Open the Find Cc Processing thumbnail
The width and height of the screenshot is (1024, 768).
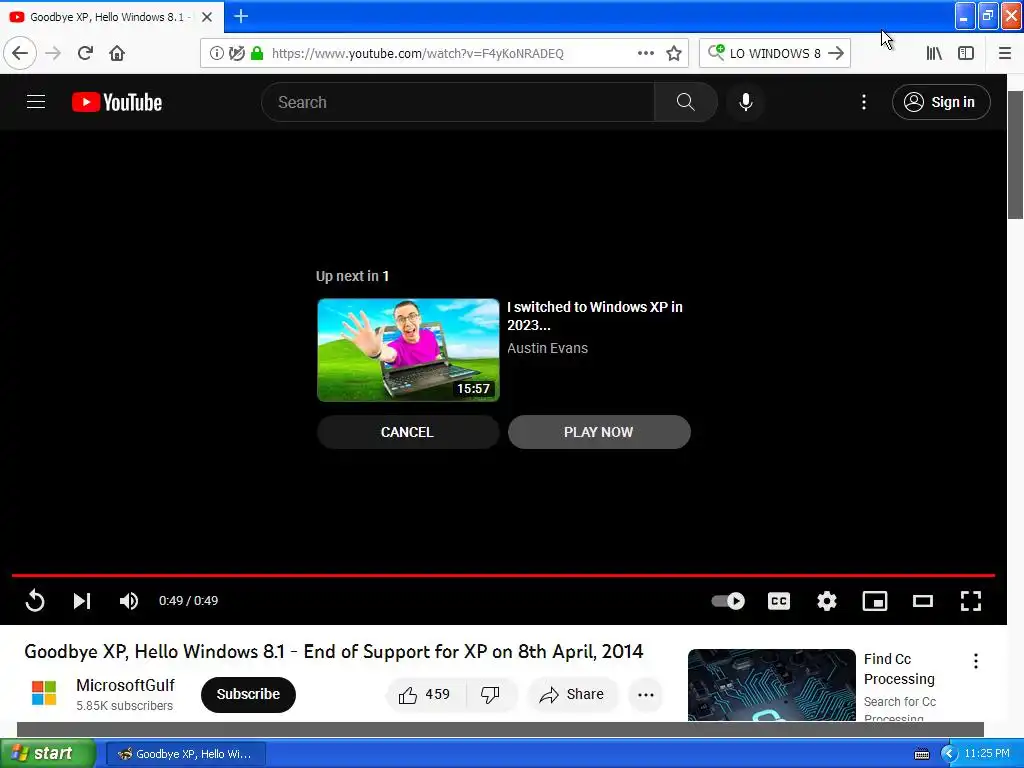tap(772, 684)
